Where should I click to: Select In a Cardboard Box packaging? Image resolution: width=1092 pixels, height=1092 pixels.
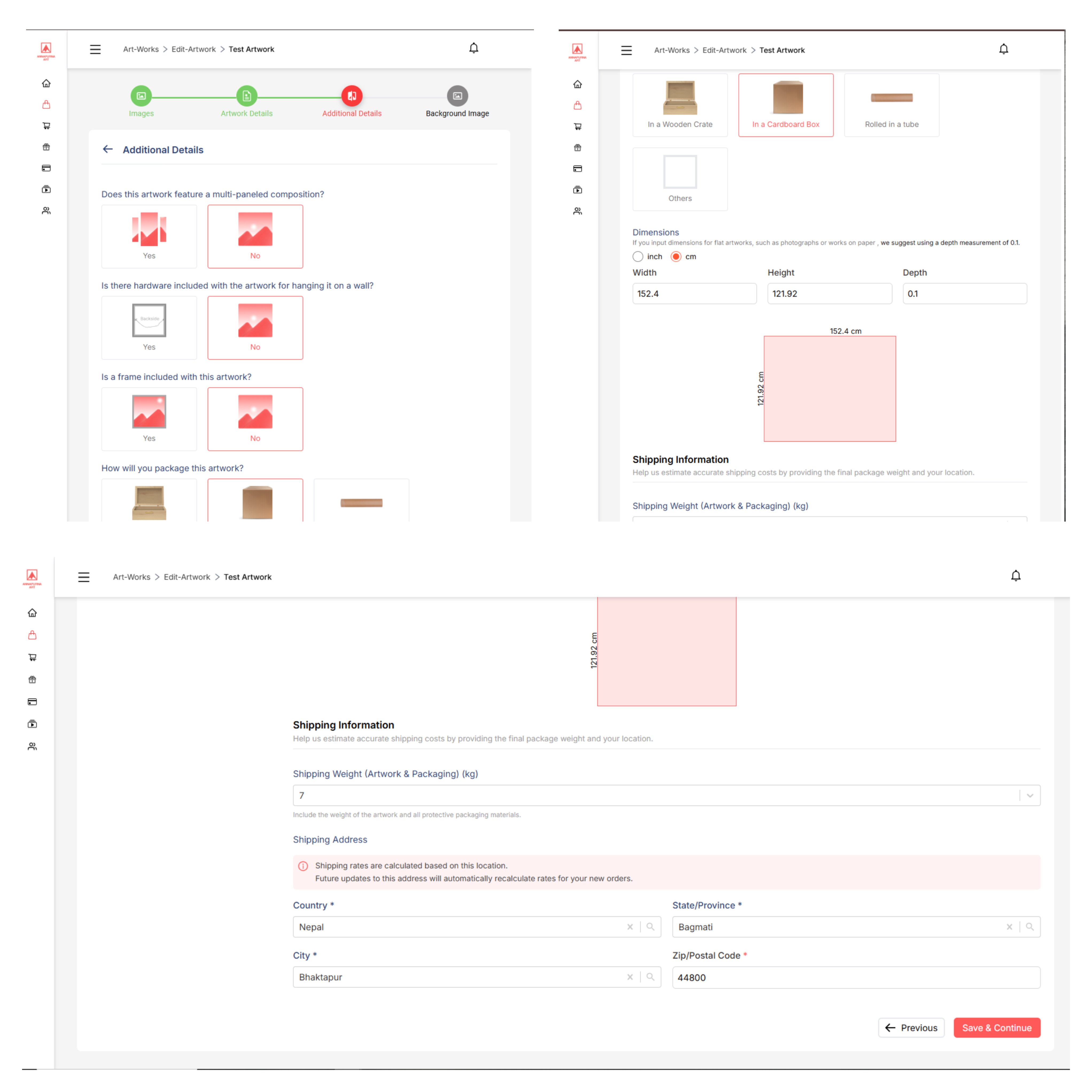coord(786,105)
